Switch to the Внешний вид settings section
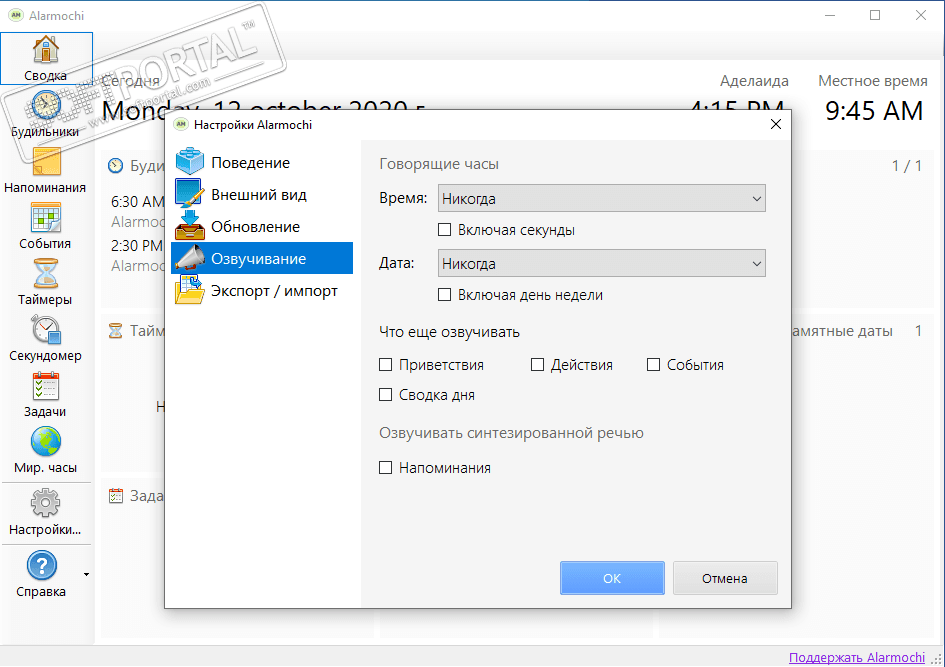The width and height of the screenshot is (945, 667). pyautogui.click(x=262, y=194)
